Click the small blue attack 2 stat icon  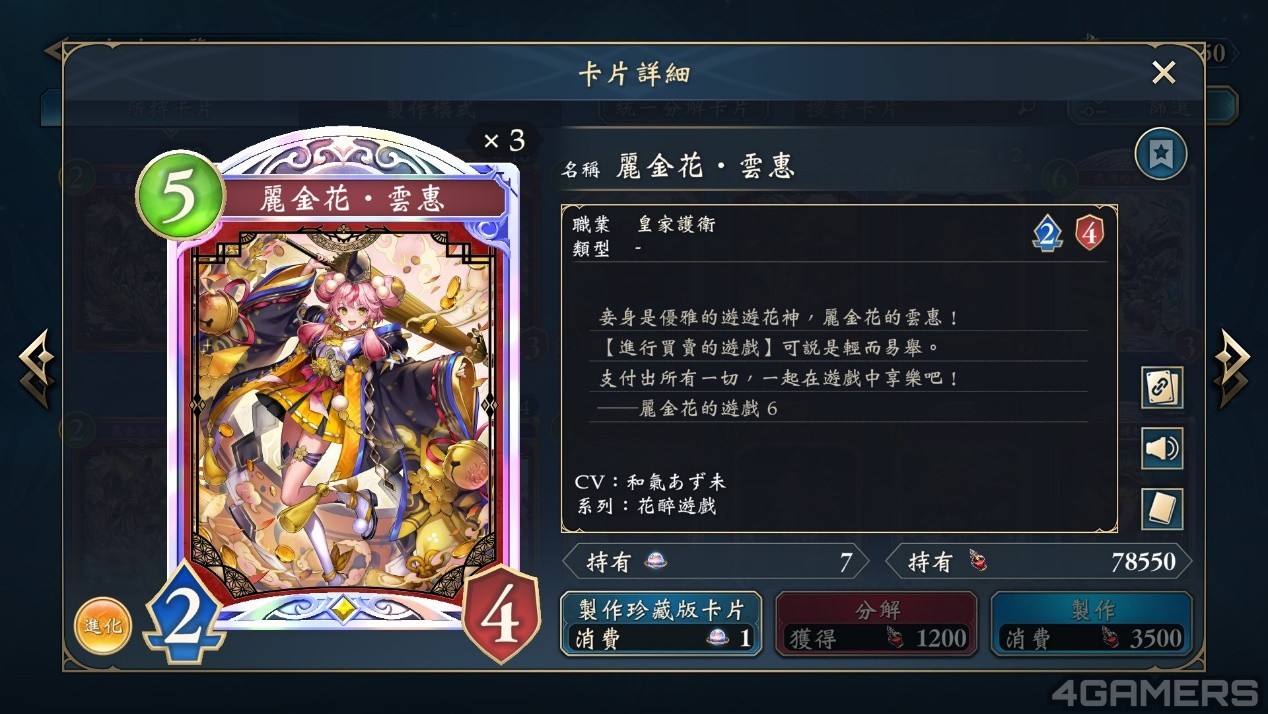1046,233
